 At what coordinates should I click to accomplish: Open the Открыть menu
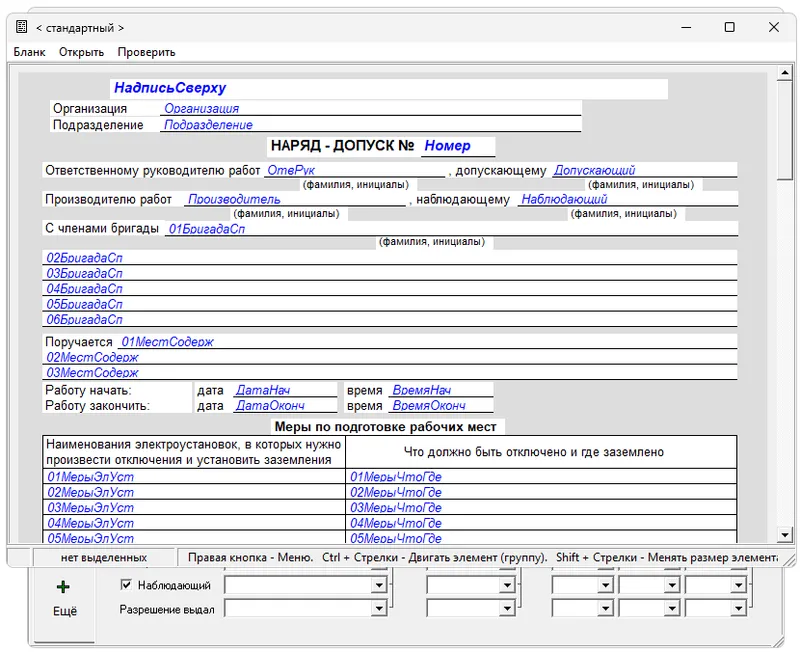point(81,52)
